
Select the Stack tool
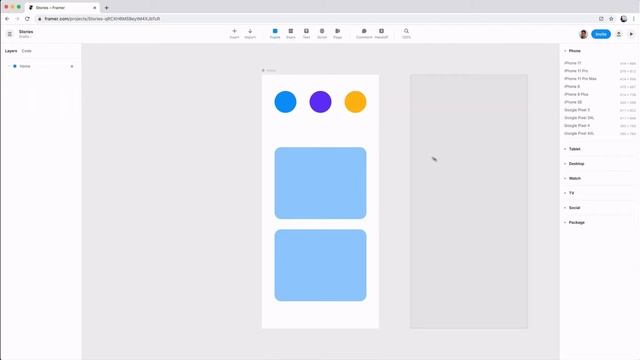pos(291,33)
